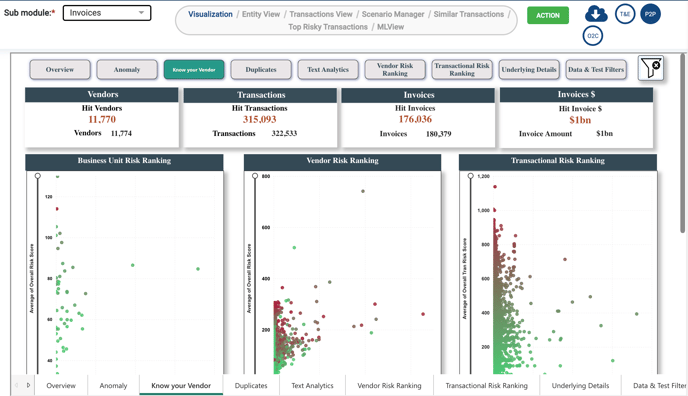Clear filters using the funnel icon
Screen dimensions: 688x396
[651, 68]
